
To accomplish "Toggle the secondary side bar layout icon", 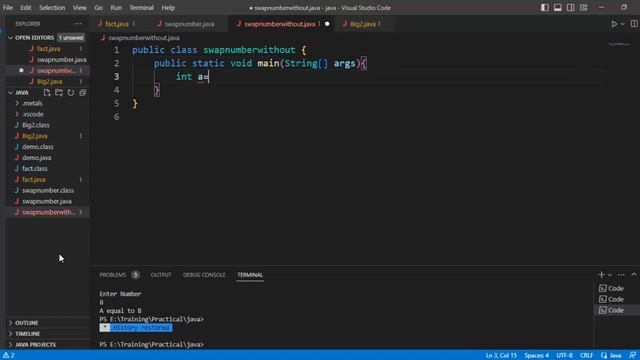I will (x=571, y=7).
